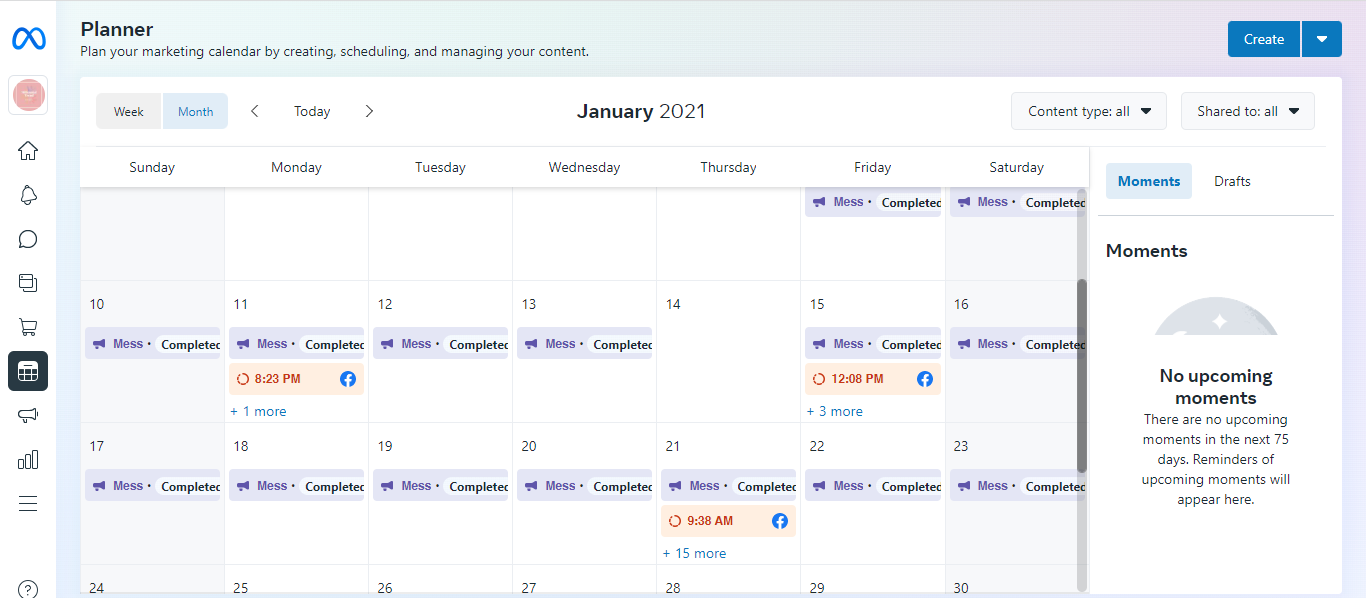Viewport: 1366px width, 598px height.
Task: Open the Insights bar chart icon
Action: 28,459
